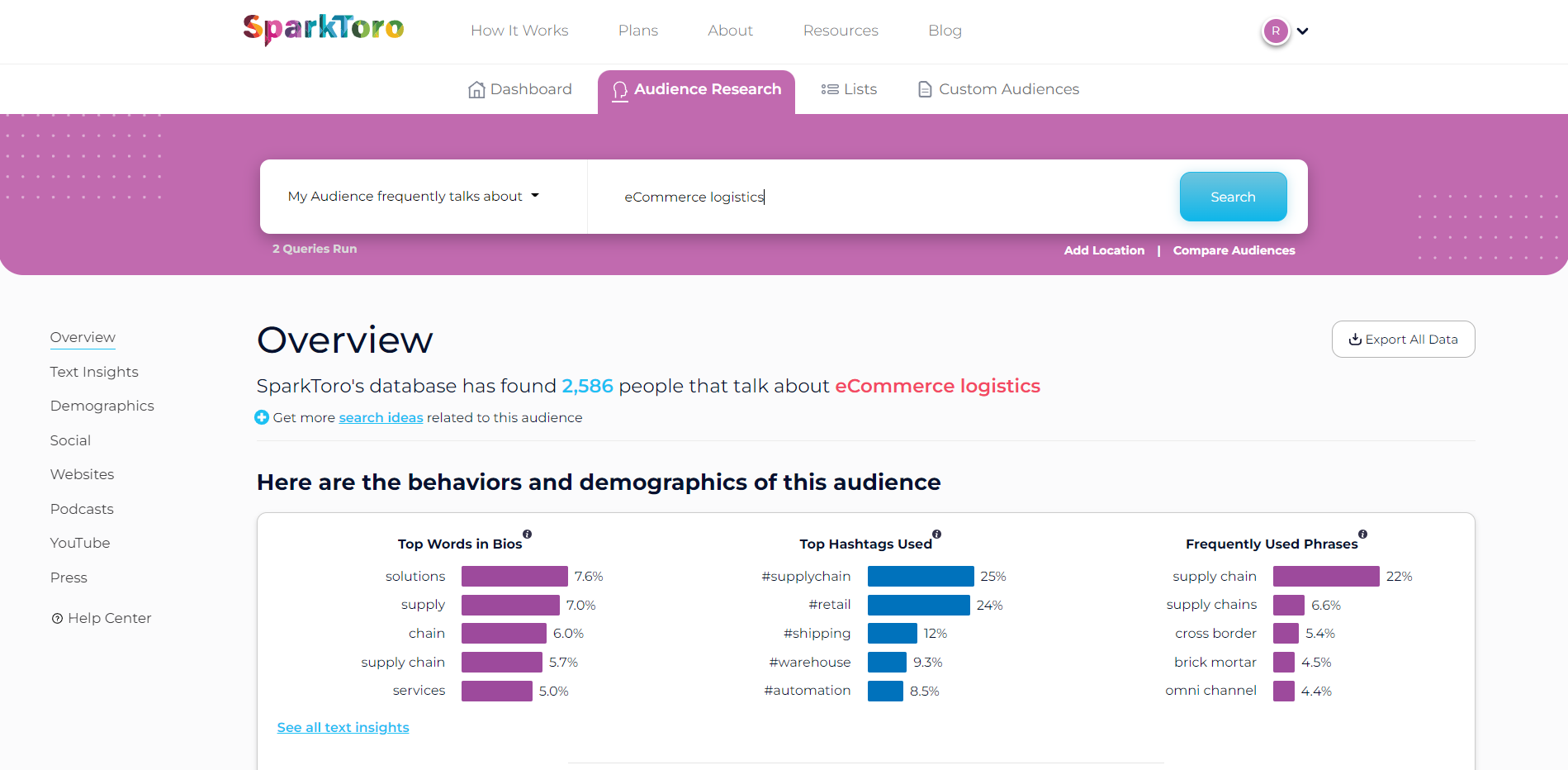Click the '#warehouse' hashtag label
The image size is (1568, 770).
pos(809,662)
